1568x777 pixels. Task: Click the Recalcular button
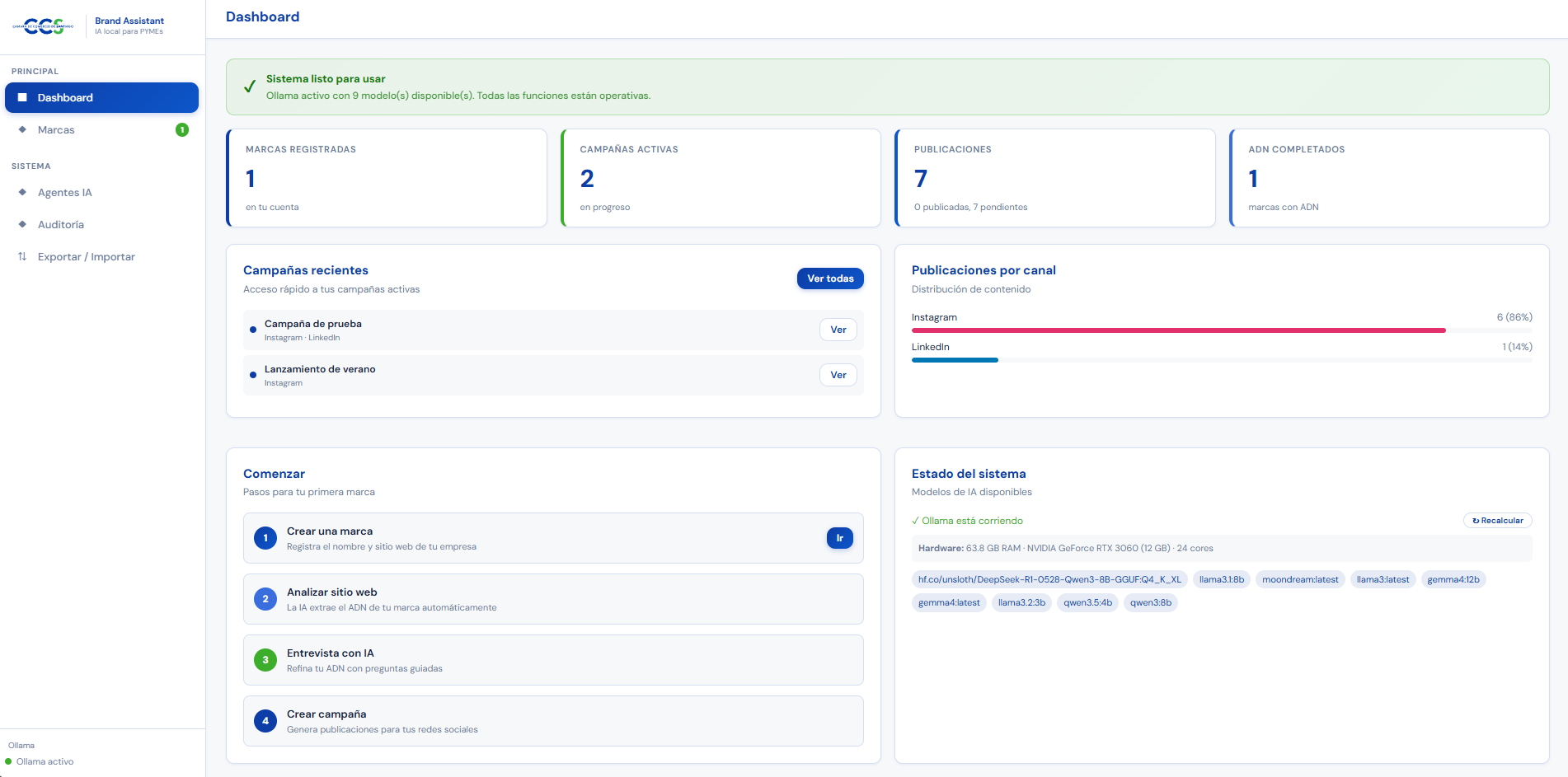tap(1498, 521)
